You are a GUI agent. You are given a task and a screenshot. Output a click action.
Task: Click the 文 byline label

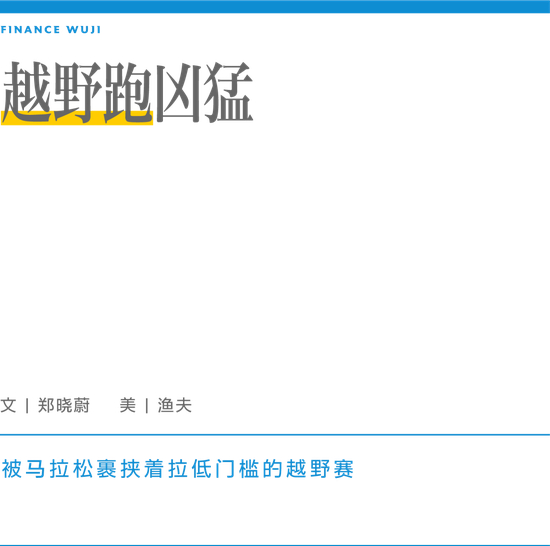tap(8, 405)
